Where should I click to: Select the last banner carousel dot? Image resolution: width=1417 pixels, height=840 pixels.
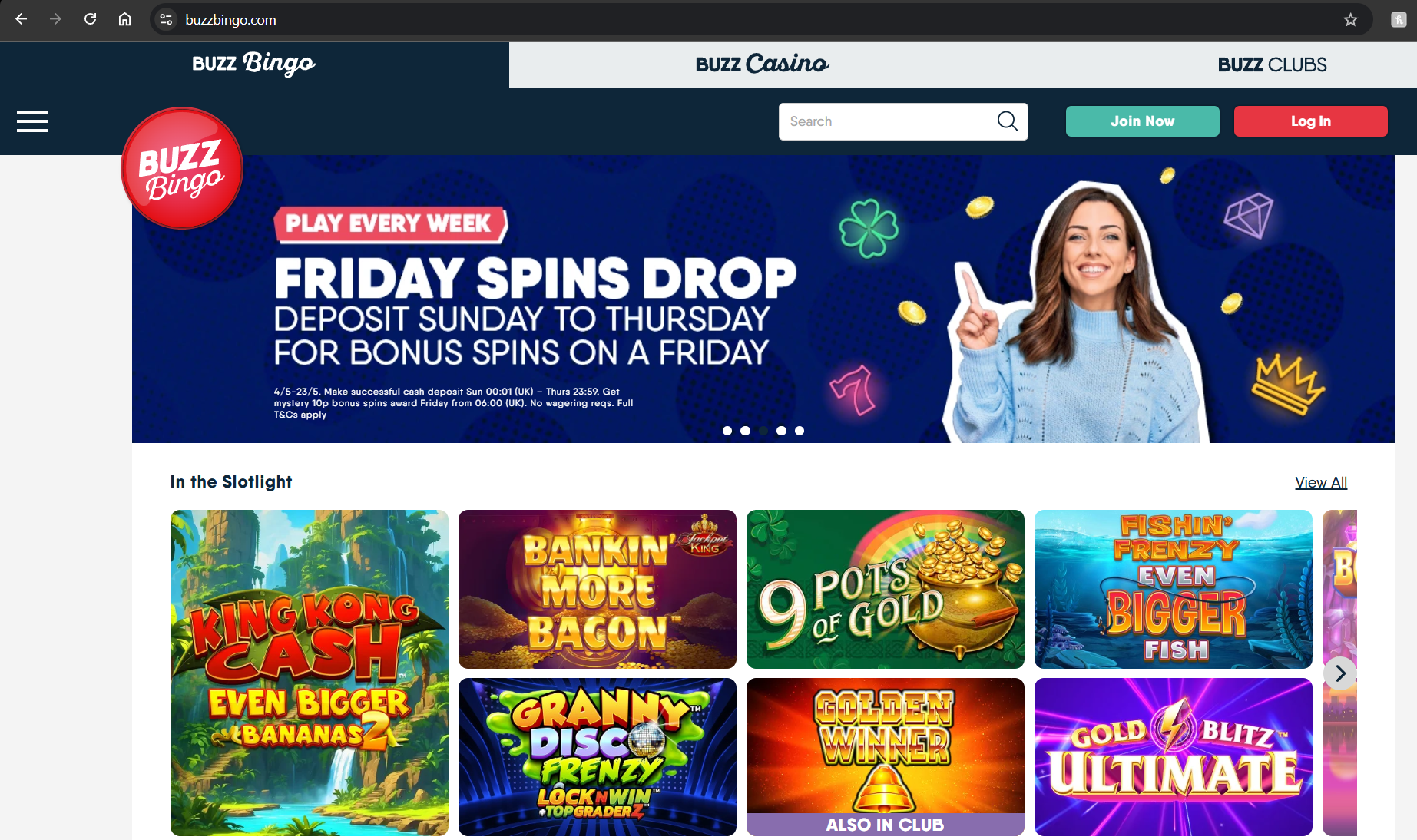(x=800, y=431)
